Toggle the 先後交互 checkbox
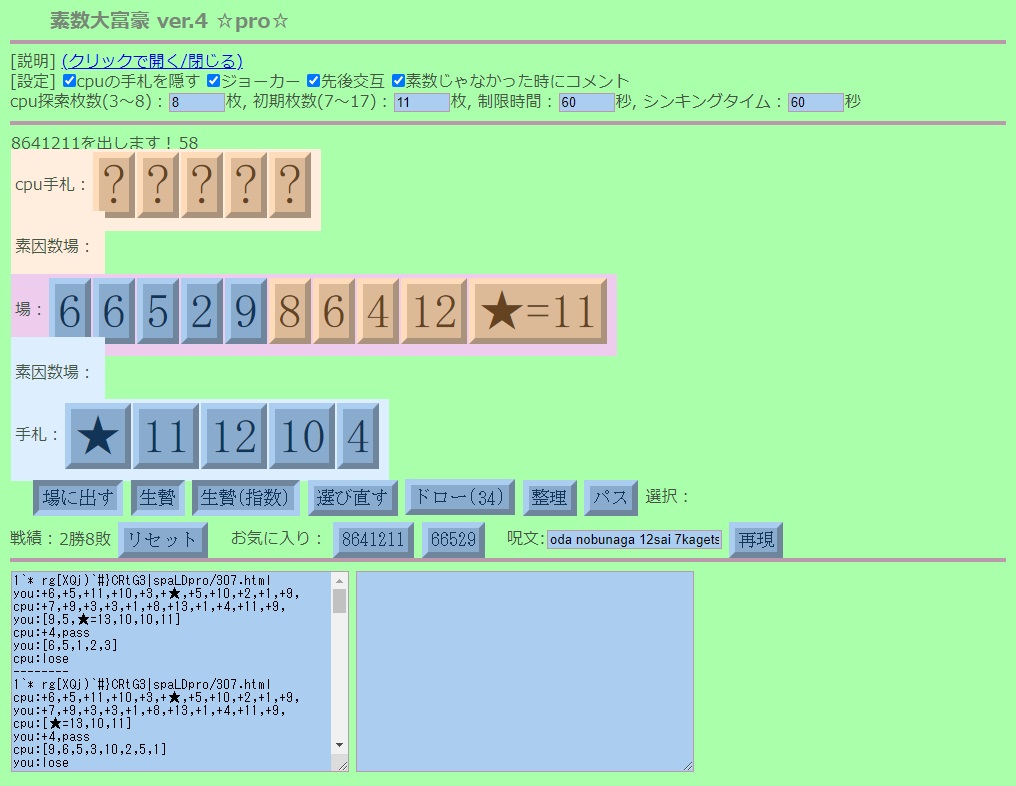This screenshot has height=786, width=1016. 314,81
